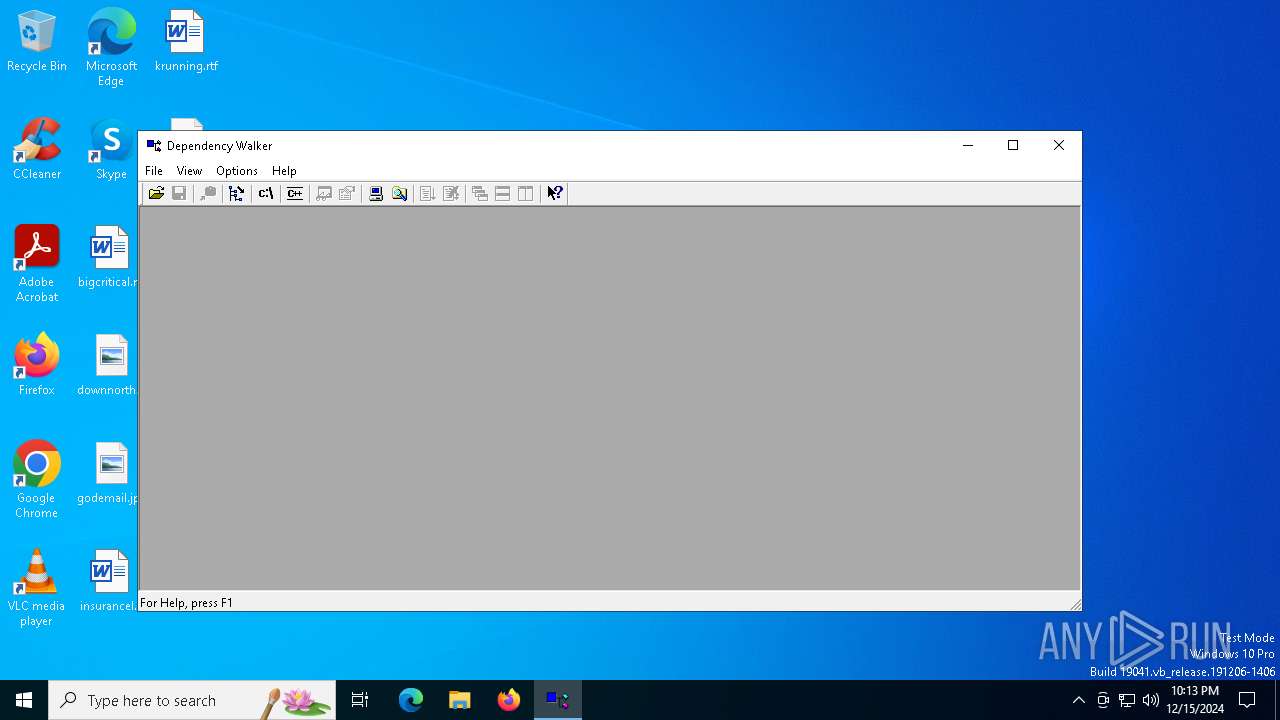
Task: Select the VLC media player desktop shortcut
Action: click(37, 588)
